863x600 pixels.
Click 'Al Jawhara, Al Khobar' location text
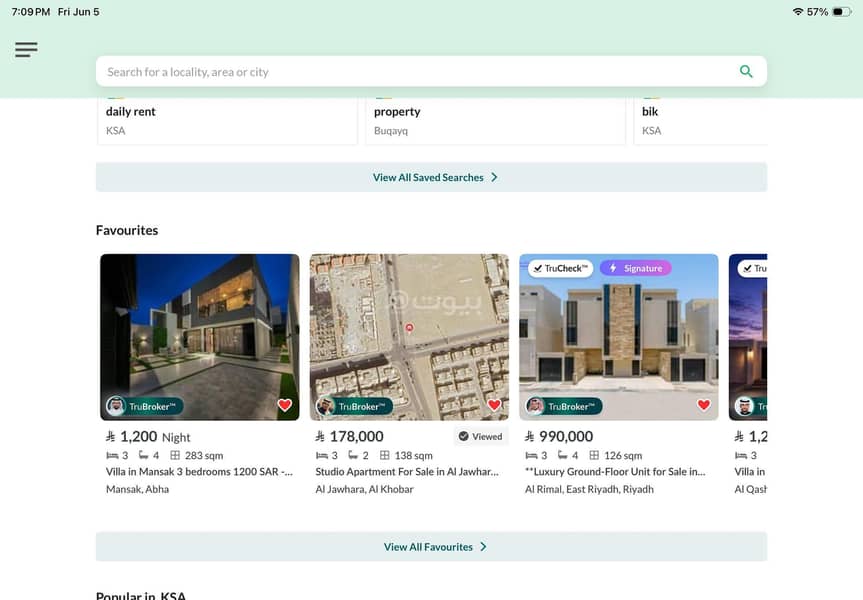click(x=364, y=489)
